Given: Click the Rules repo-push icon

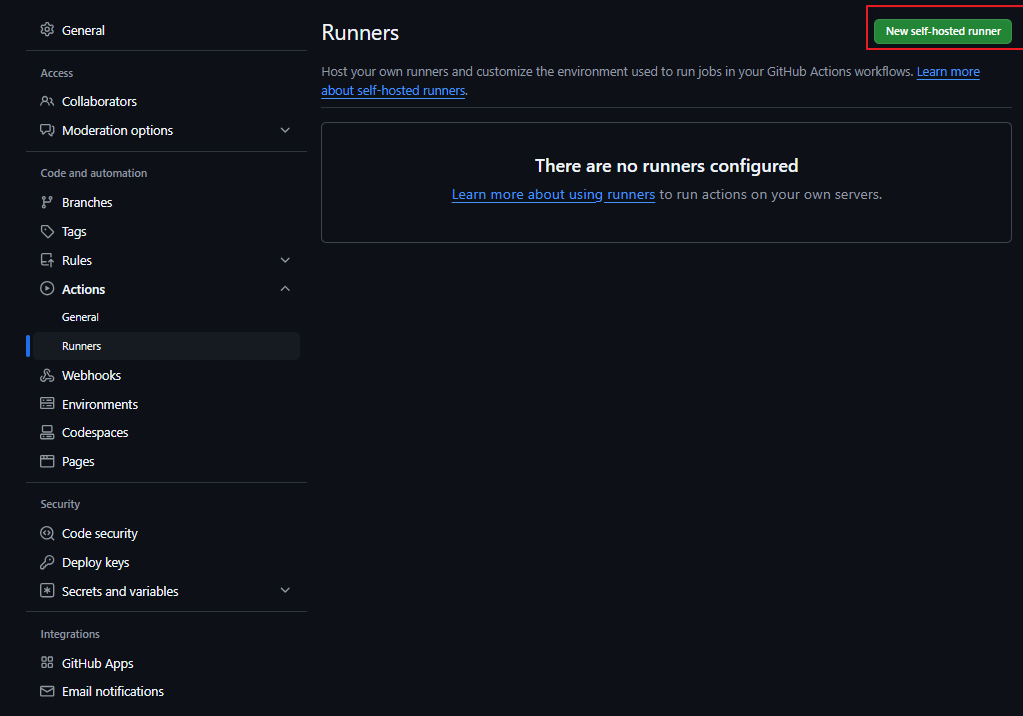Looking at the screenshot, I should (47, 260).
